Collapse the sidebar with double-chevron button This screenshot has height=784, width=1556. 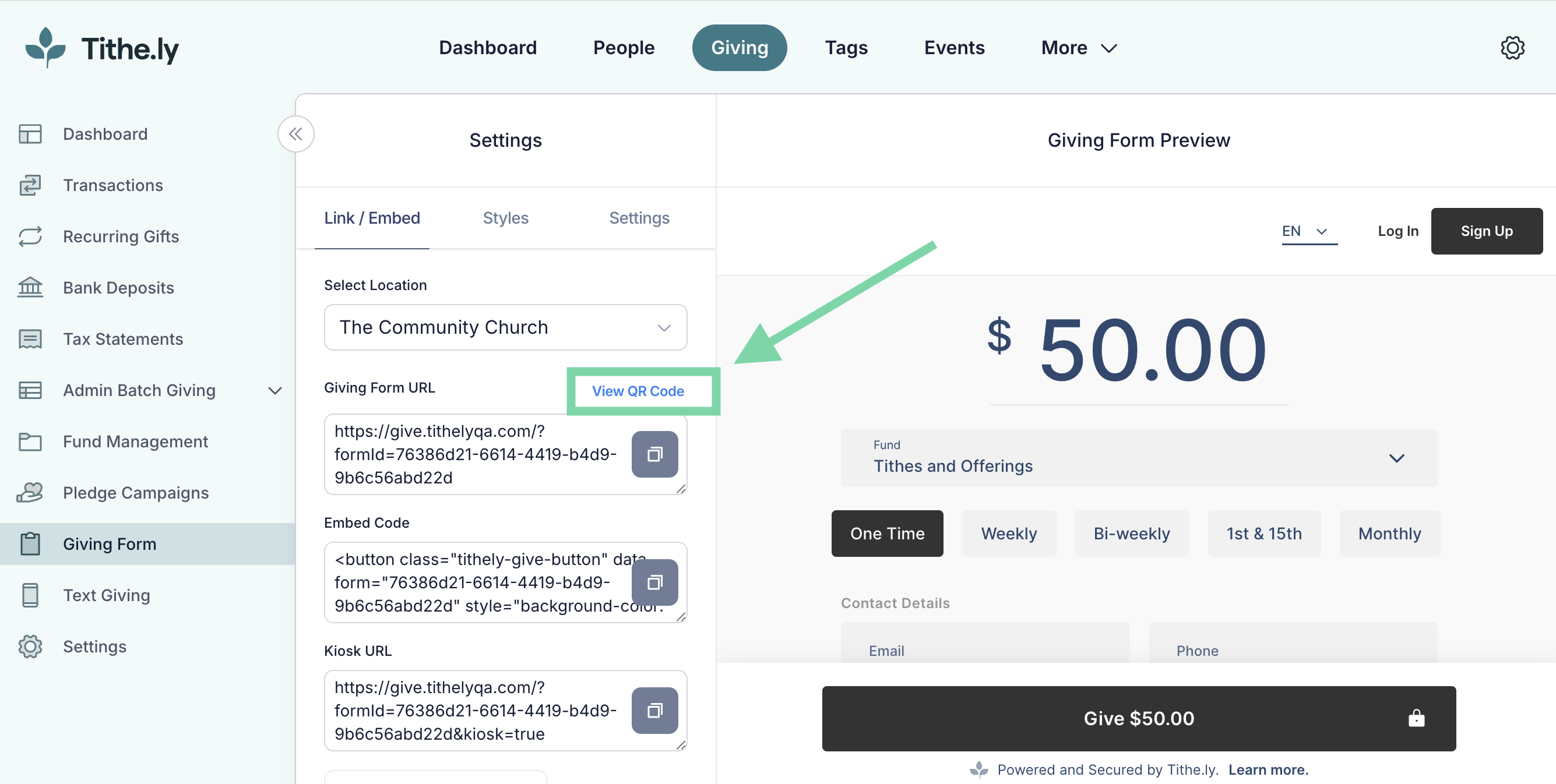pos(295,134)
